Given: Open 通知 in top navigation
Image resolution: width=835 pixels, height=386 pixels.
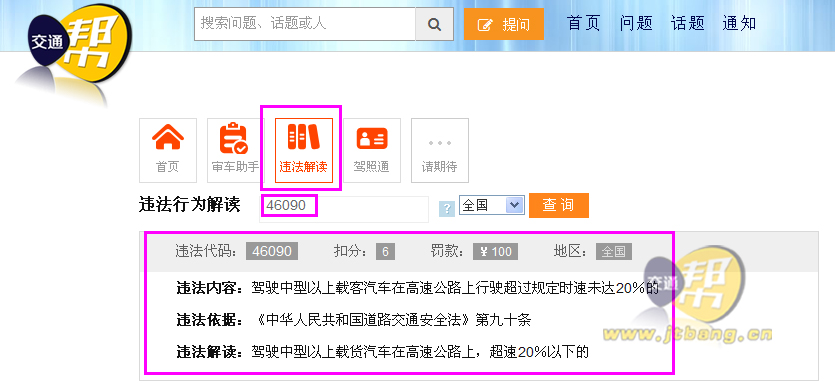Looking at the screenshot, I should pos(739,23).
